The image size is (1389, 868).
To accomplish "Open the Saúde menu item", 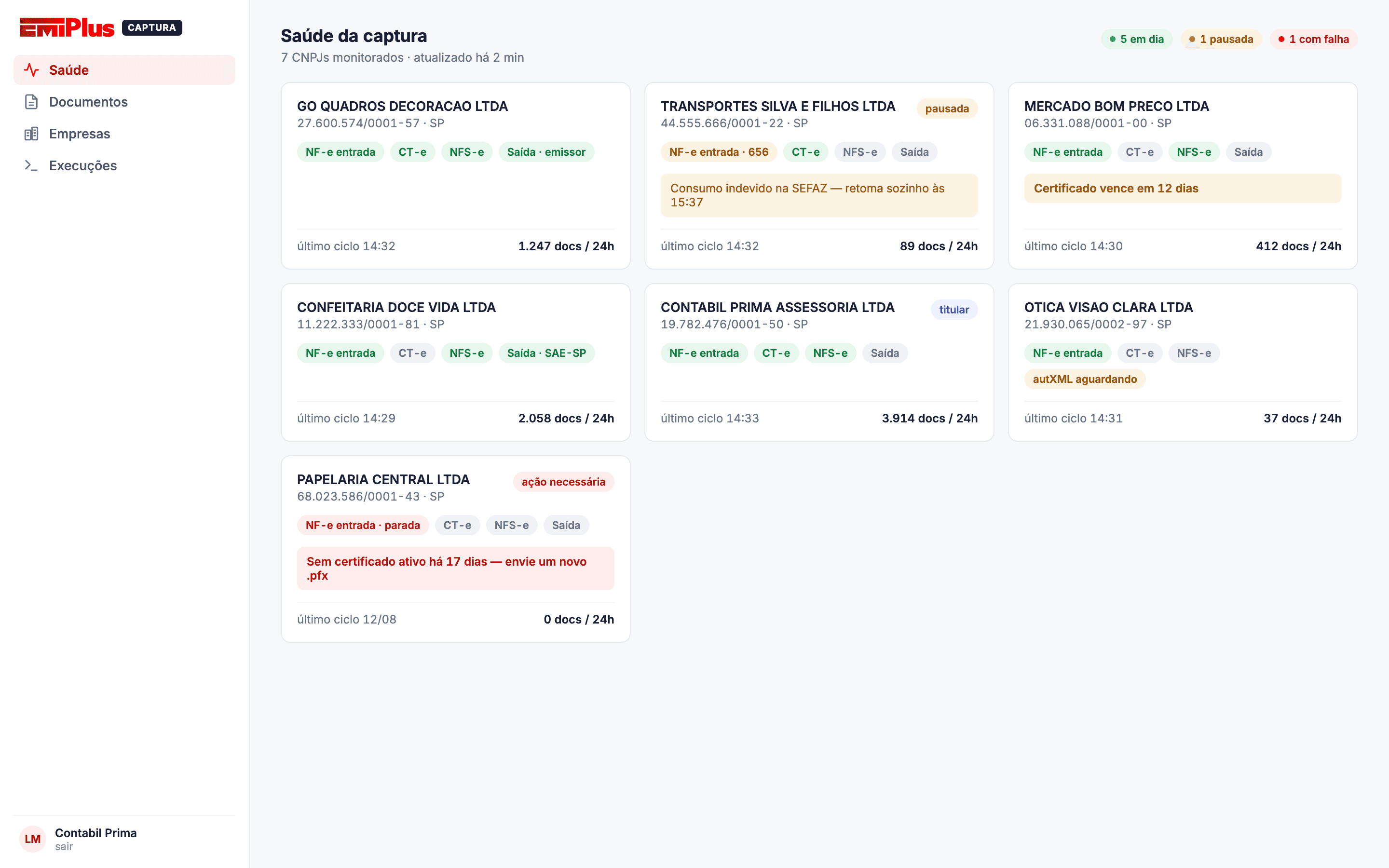I will pyautogui.click(x=124, y=70).
